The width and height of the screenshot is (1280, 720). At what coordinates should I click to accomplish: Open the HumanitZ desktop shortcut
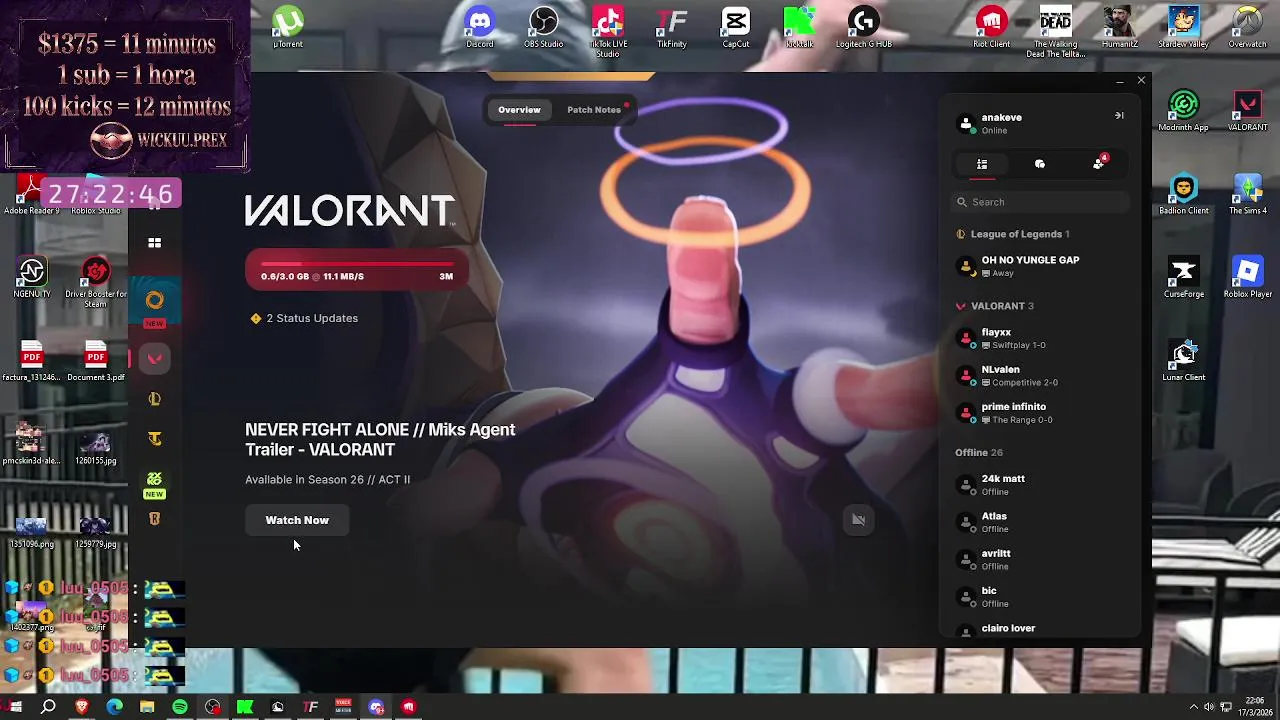point(1120,27)
